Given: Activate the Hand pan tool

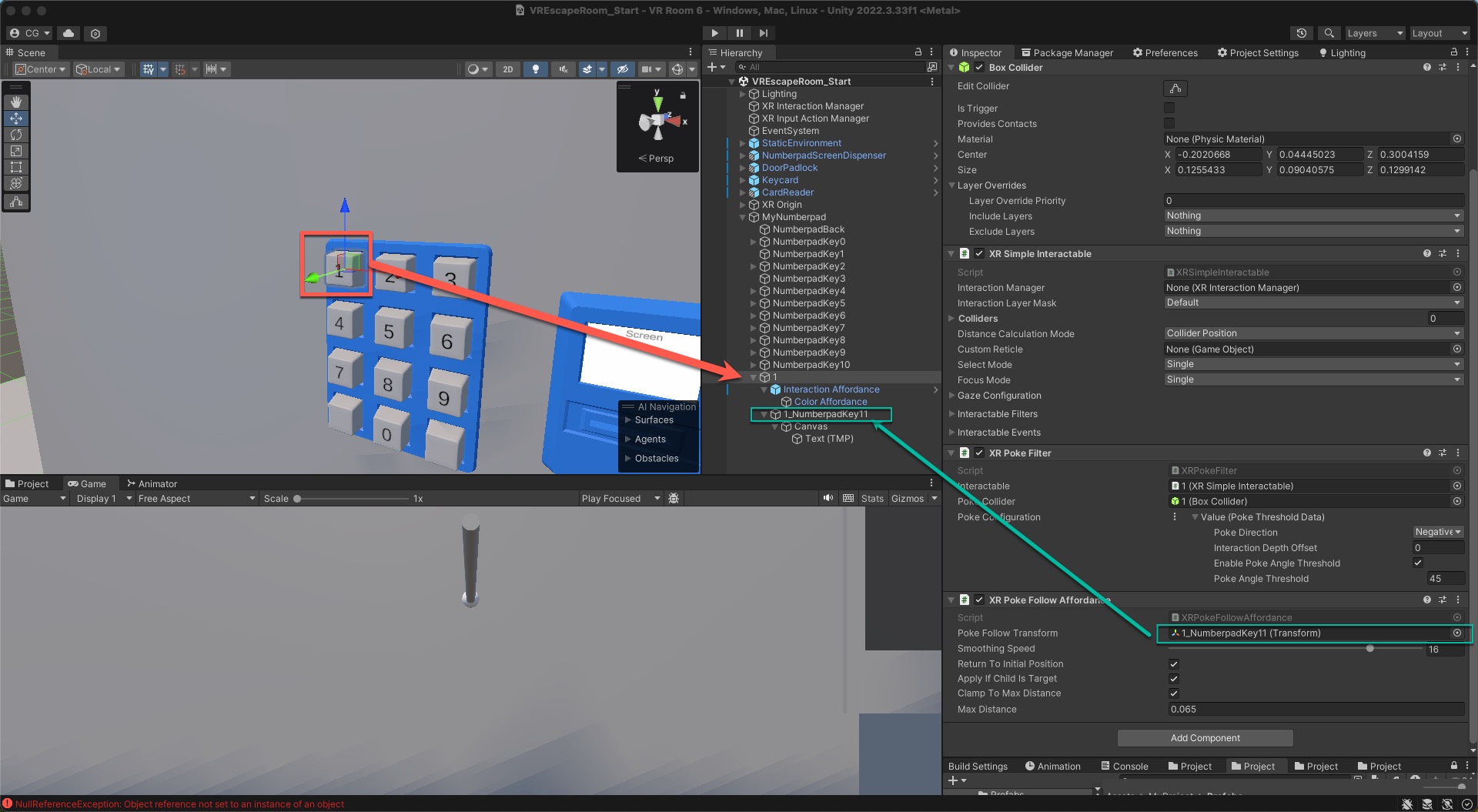Looking at the screenshot, I should tap(16, 101).
